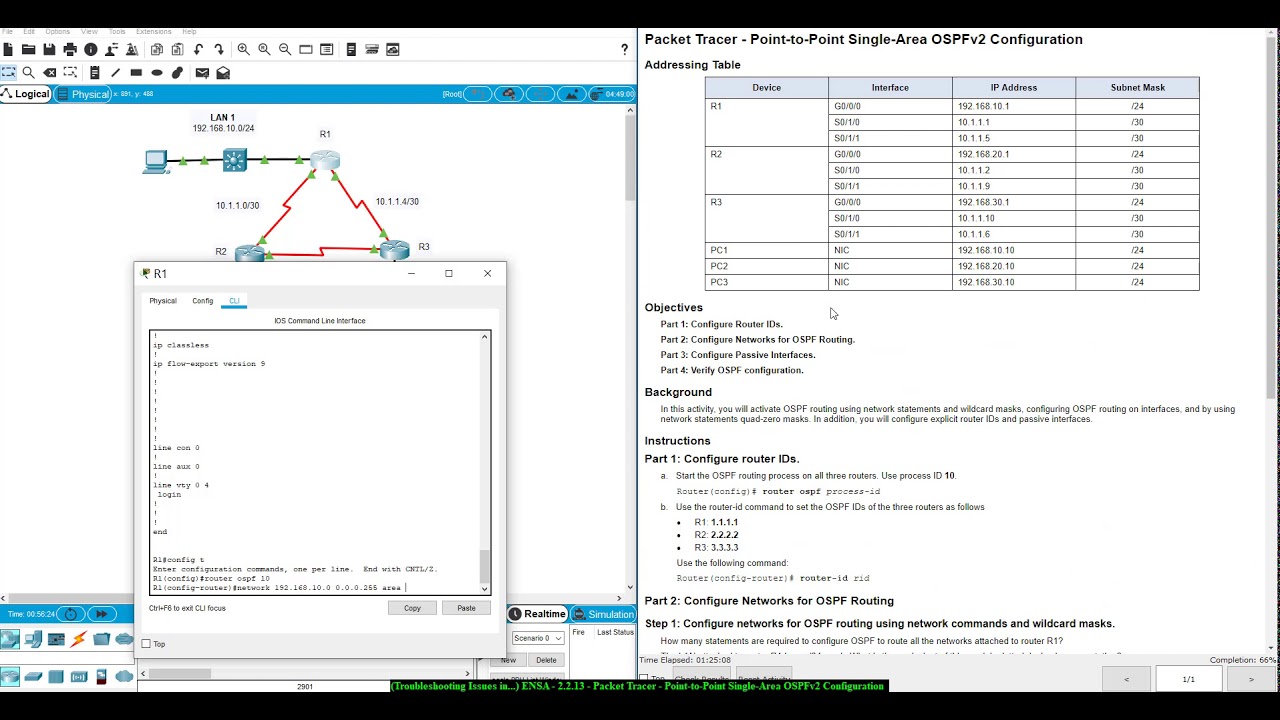The width and height of the screenshot is (1280, 720).
Task: Add simple PDU envelope icon
Action: pyautogui.click(x=202, y=72)
